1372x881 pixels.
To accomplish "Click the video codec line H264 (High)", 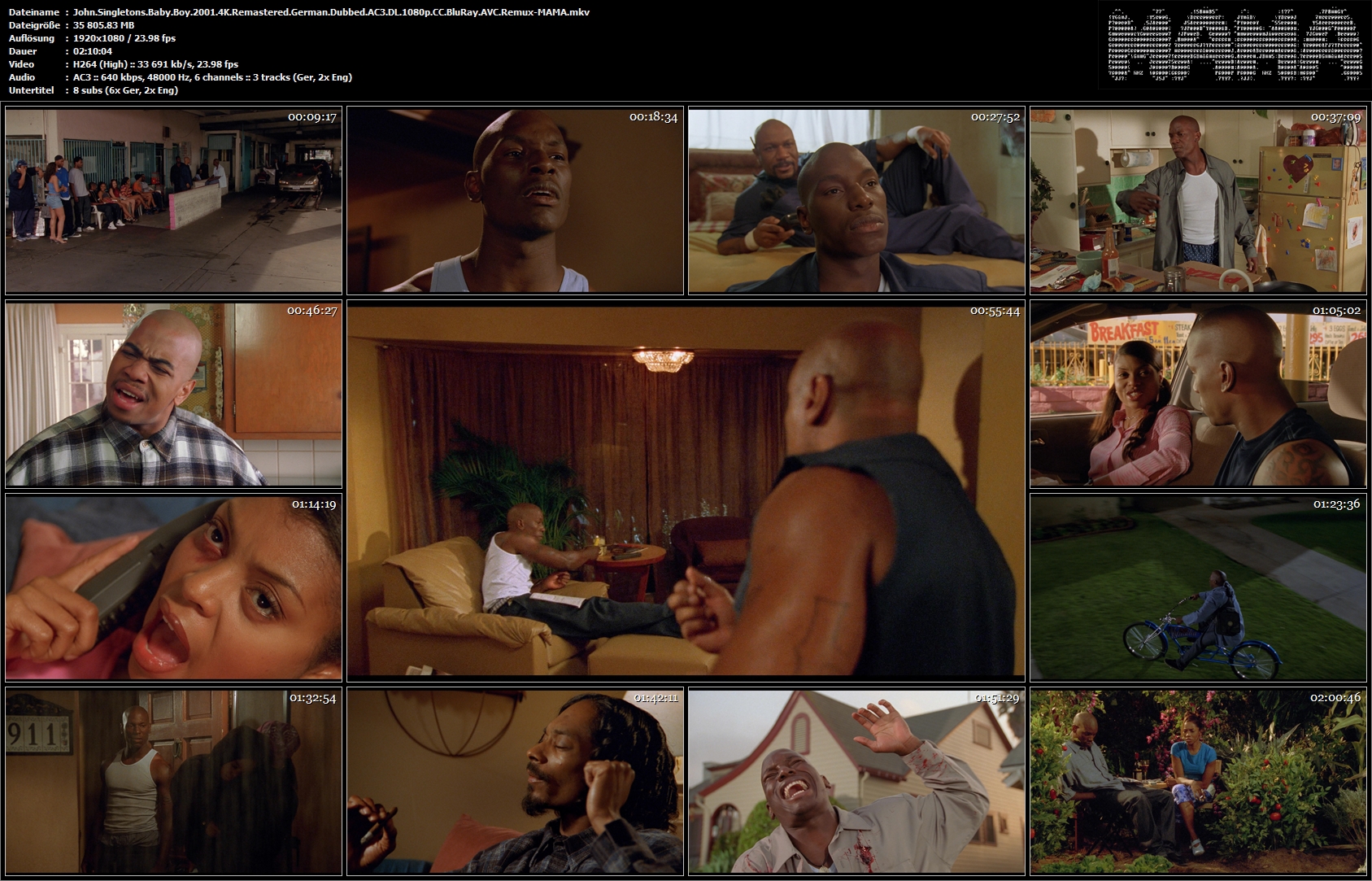I will click(155, 64).
